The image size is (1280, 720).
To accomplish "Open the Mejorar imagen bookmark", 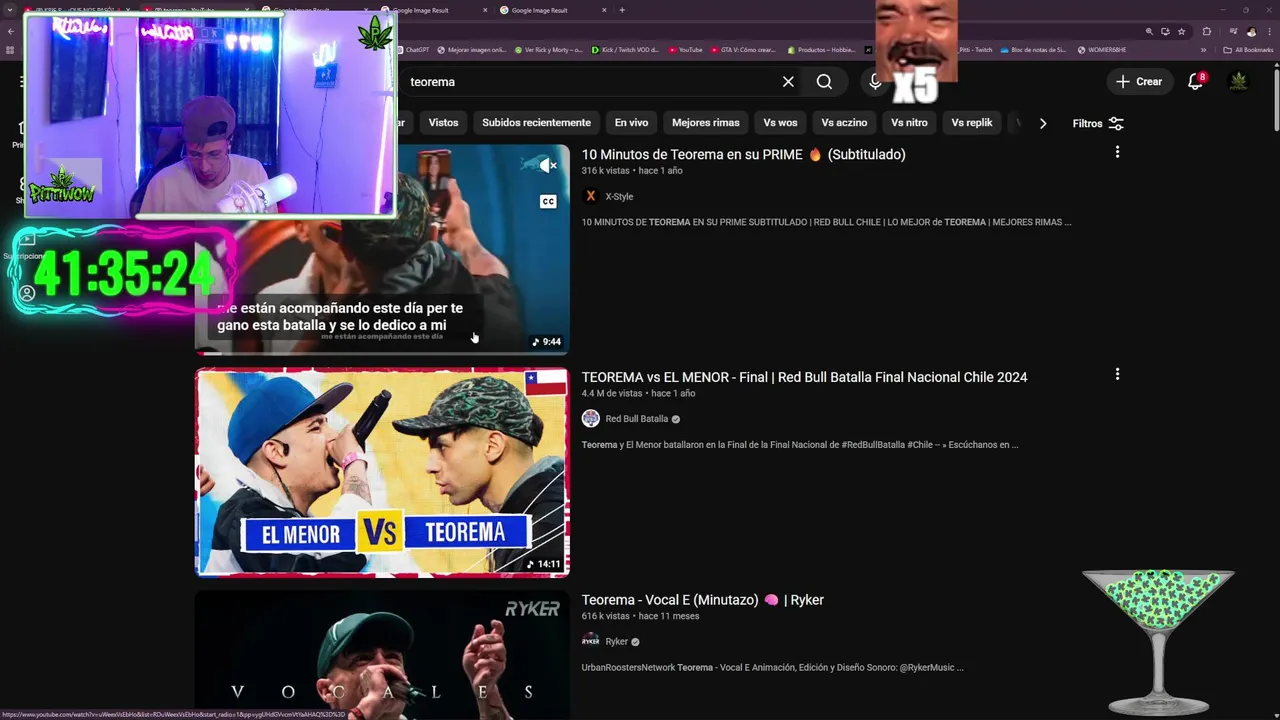I will [x=472, y=50].
